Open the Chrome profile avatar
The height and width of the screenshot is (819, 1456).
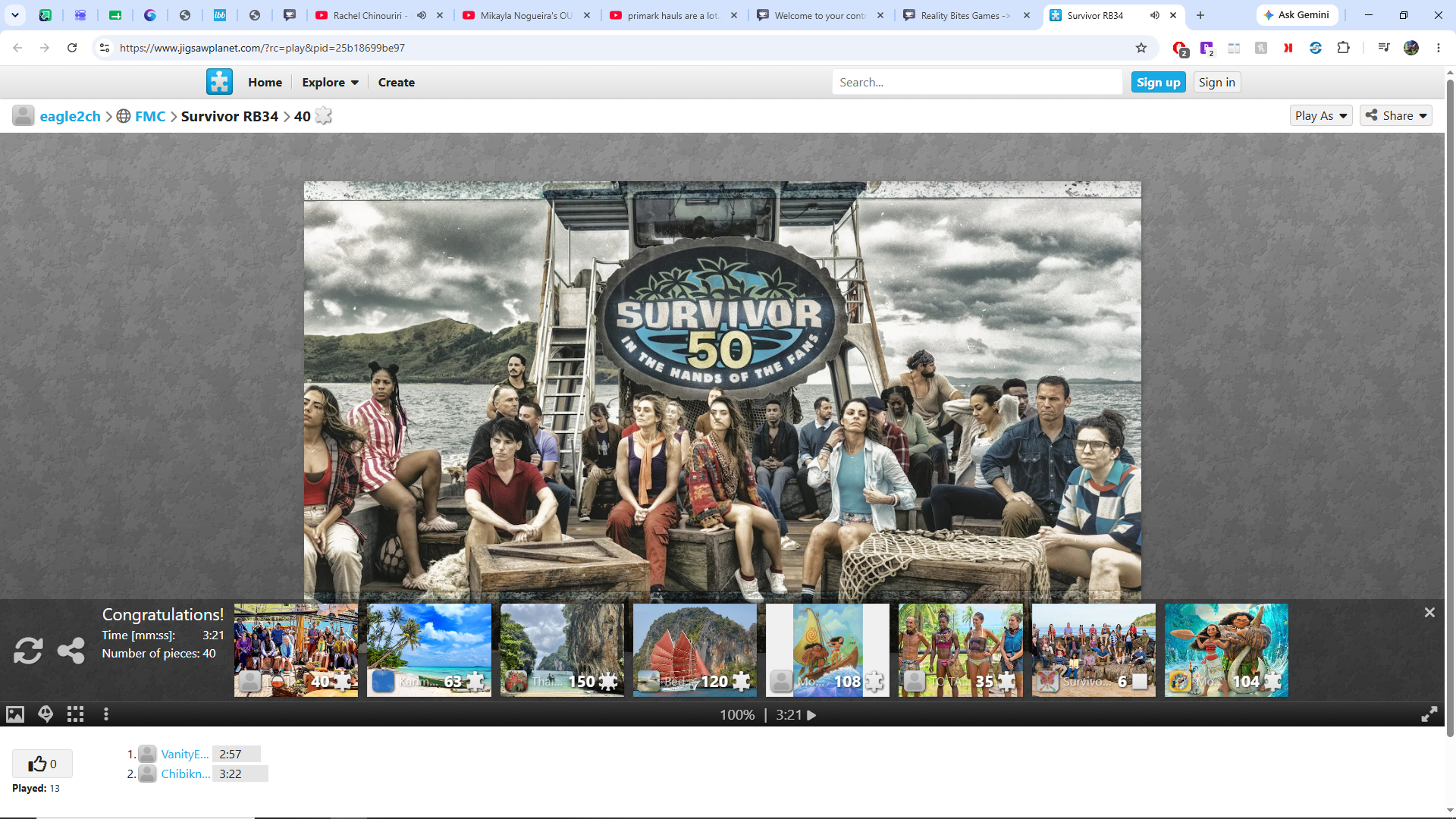(x=1411, y=48)
